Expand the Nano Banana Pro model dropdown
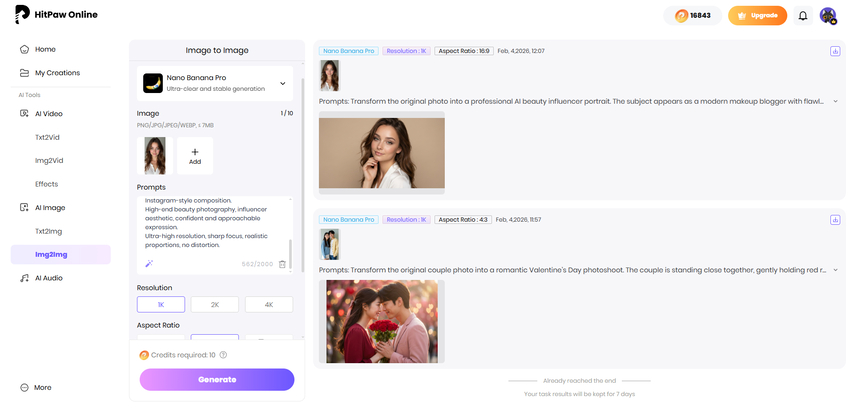 coord(215,83)
